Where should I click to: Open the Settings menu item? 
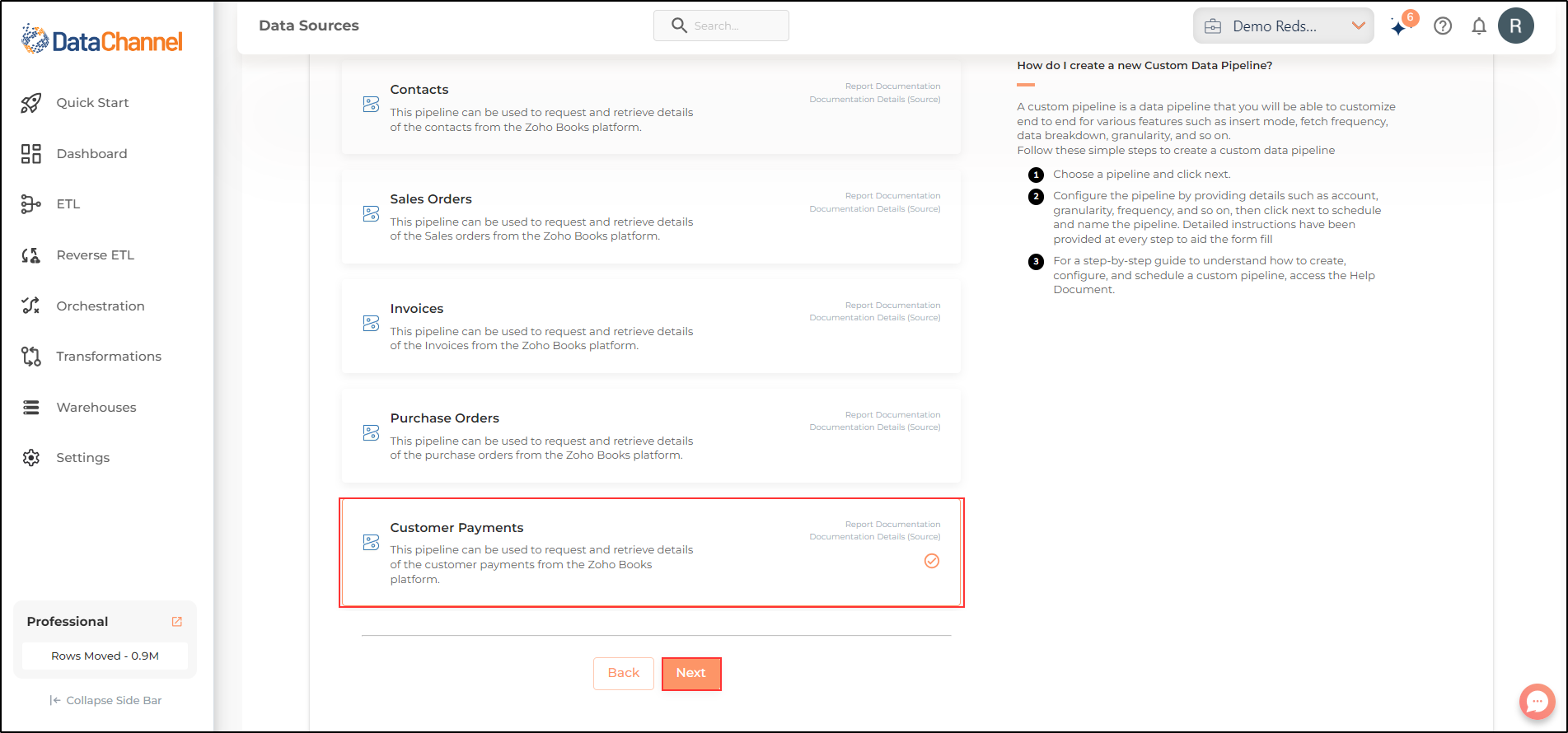[82, 458]
